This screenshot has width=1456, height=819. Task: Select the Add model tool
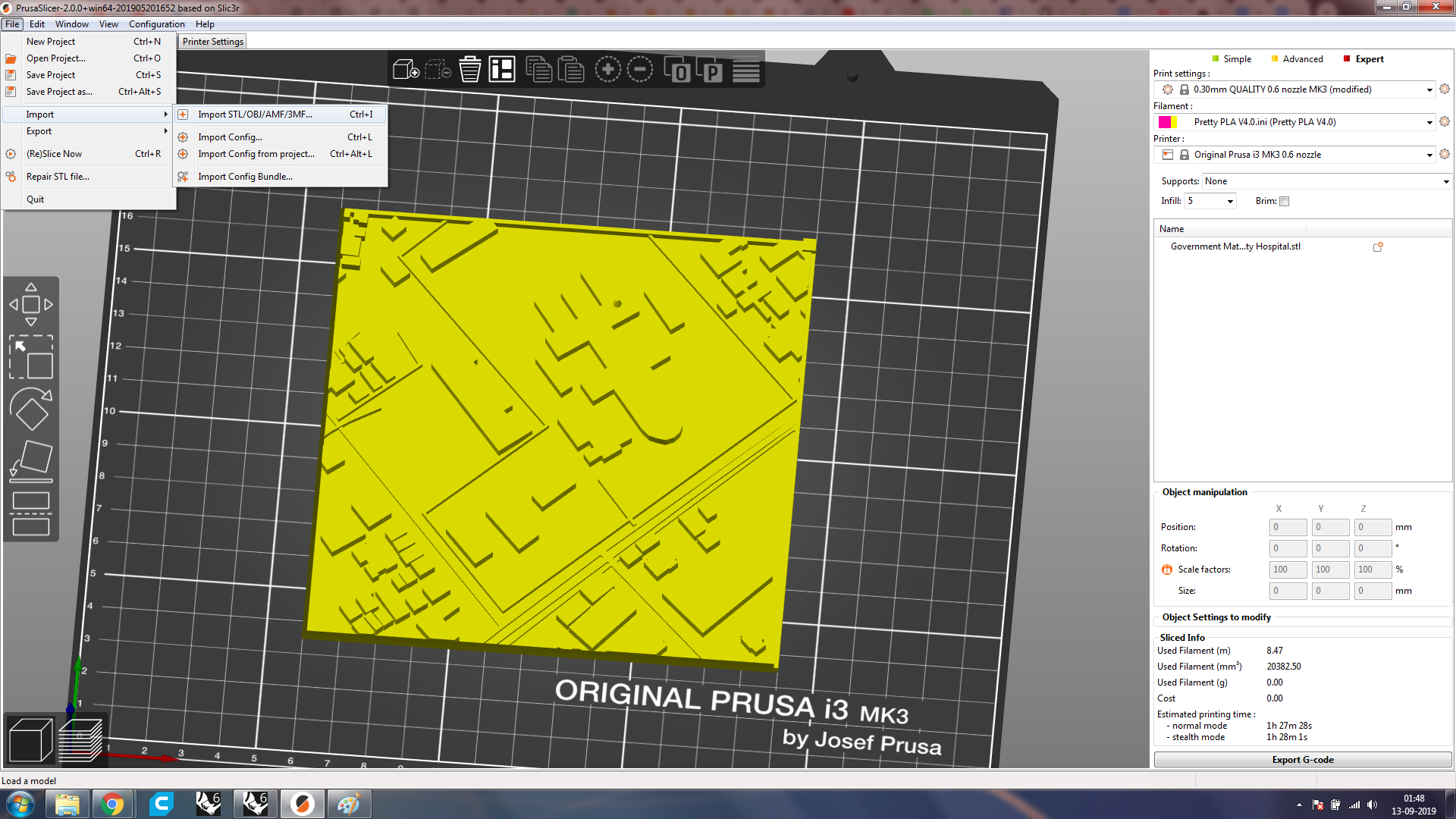(406, 68)
